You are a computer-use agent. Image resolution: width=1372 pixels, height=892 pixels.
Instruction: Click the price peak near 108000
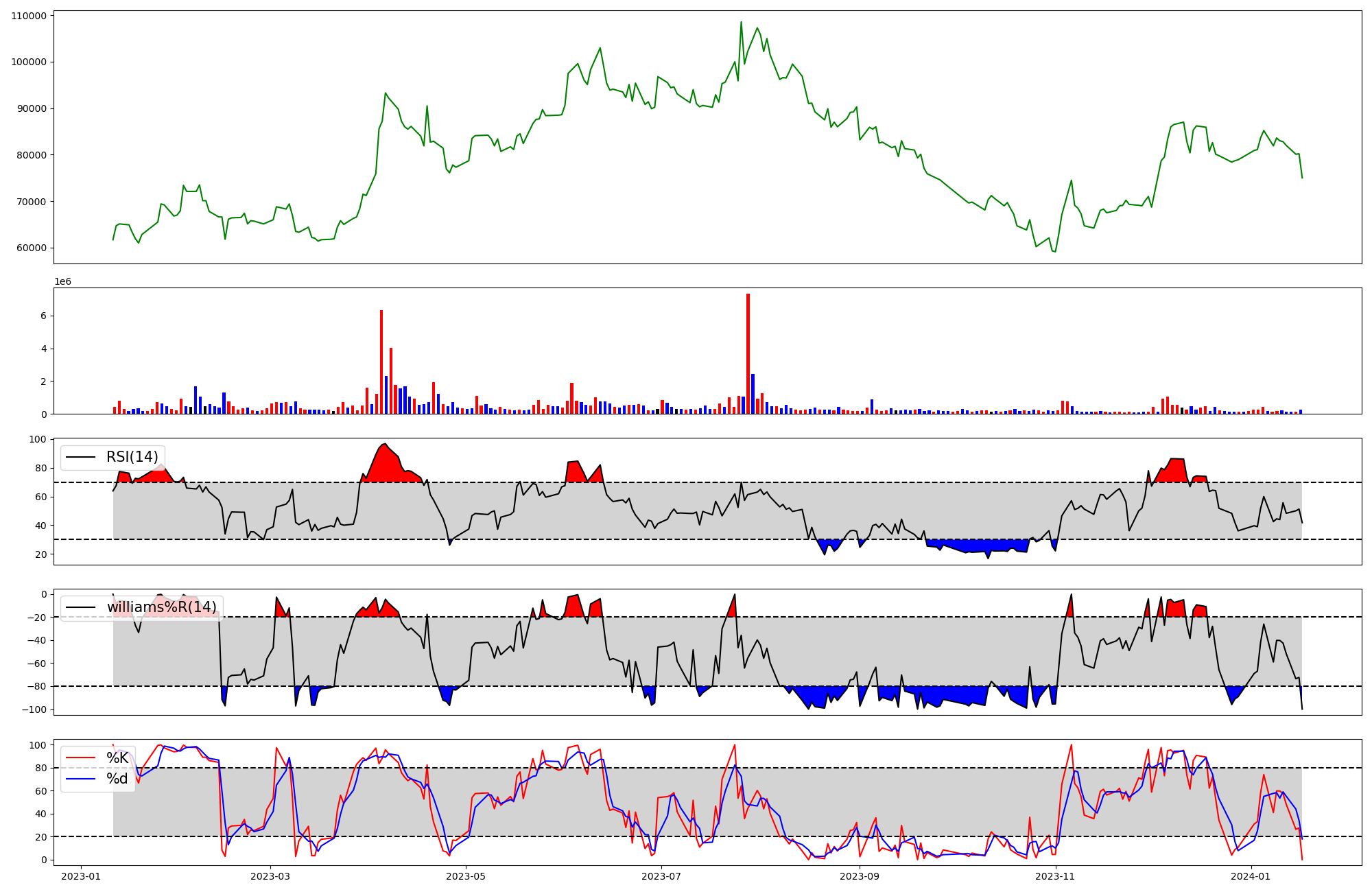coord(741,23)
